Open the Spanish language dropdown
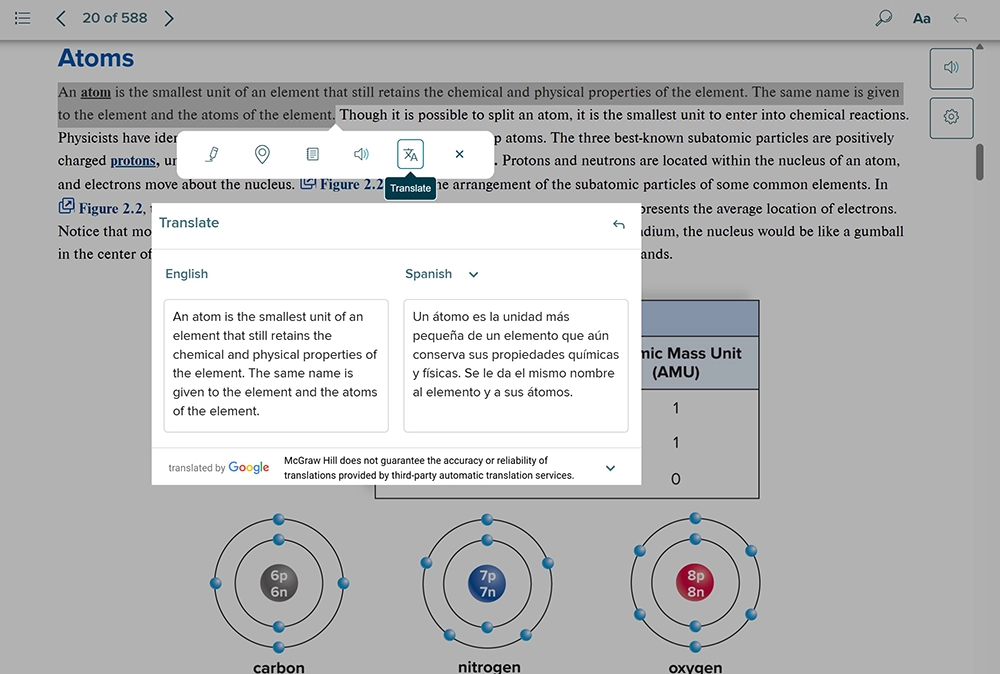The width and height of the screenshot is (1000, 674). coord(442,274)
